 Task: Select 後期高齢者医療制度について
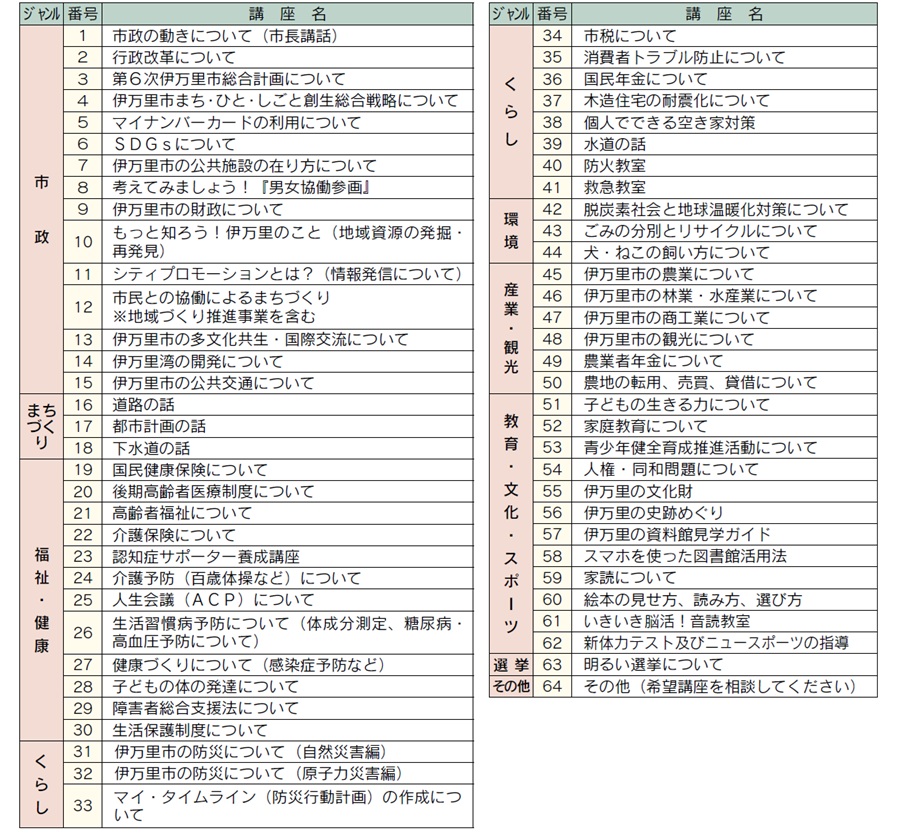pos(214,491)
